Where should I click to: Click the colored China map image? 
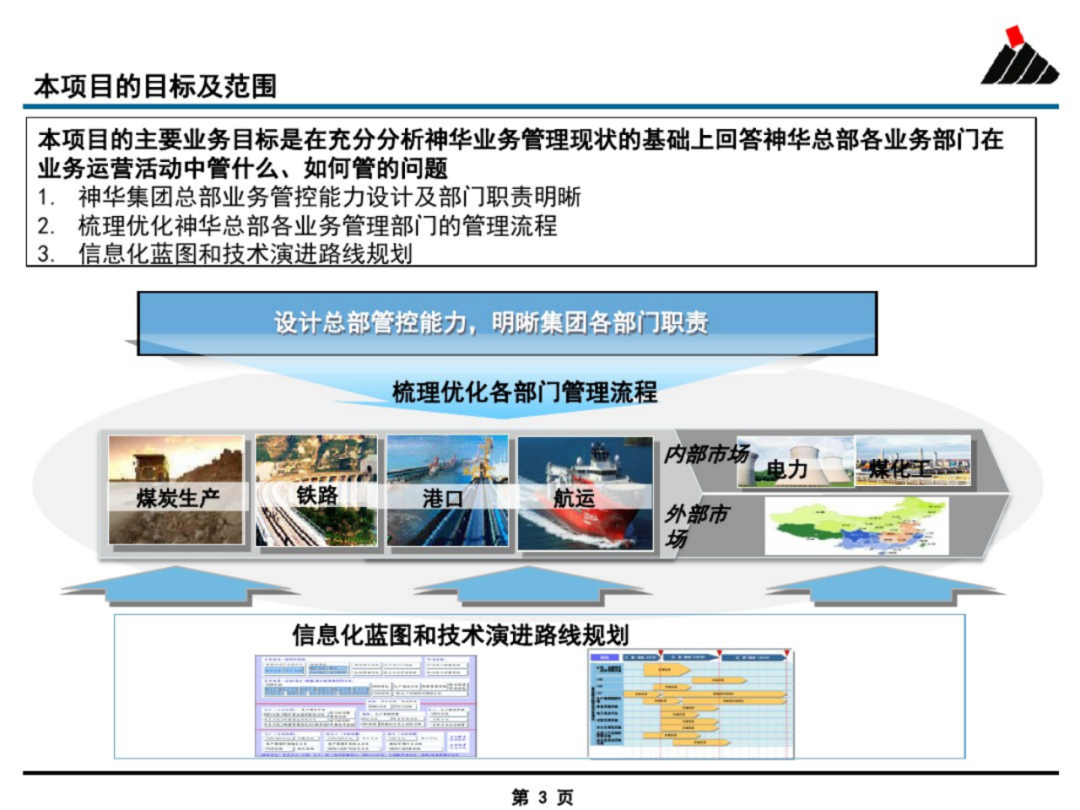857,526
